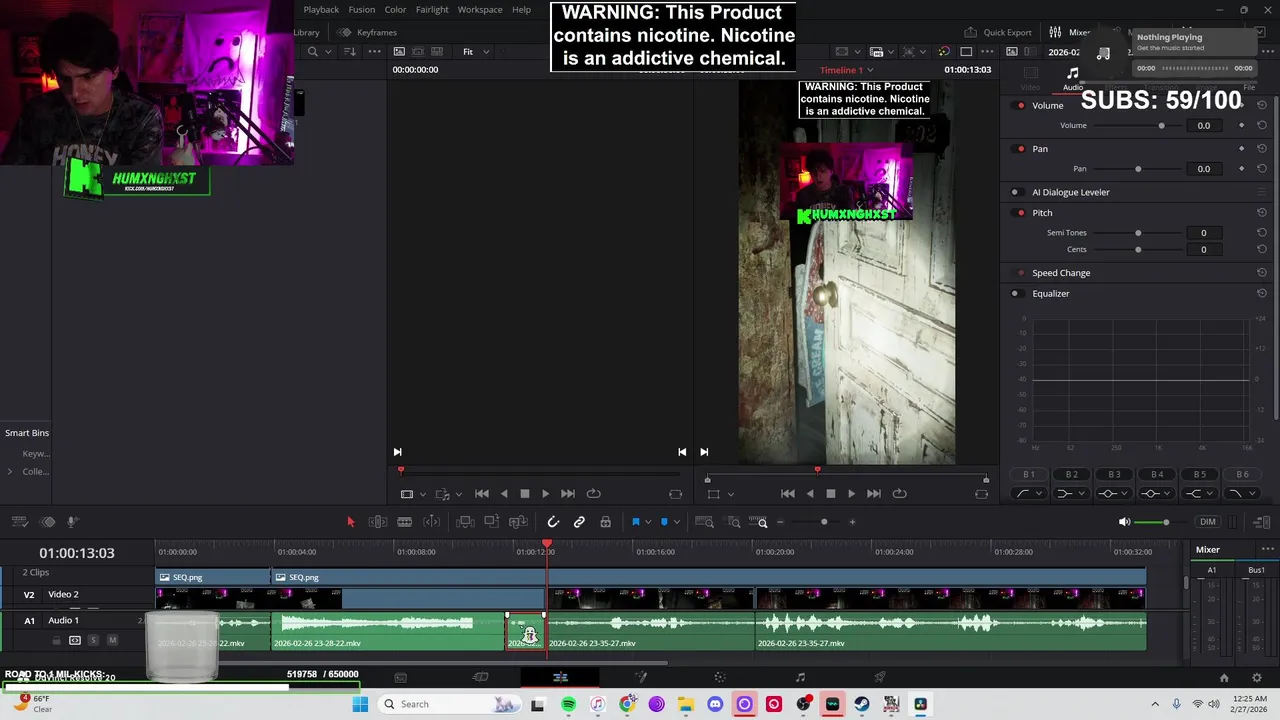Open the Fit zoom dropdown
Screen dimensions: 1280x720
[x=476, y=52]
